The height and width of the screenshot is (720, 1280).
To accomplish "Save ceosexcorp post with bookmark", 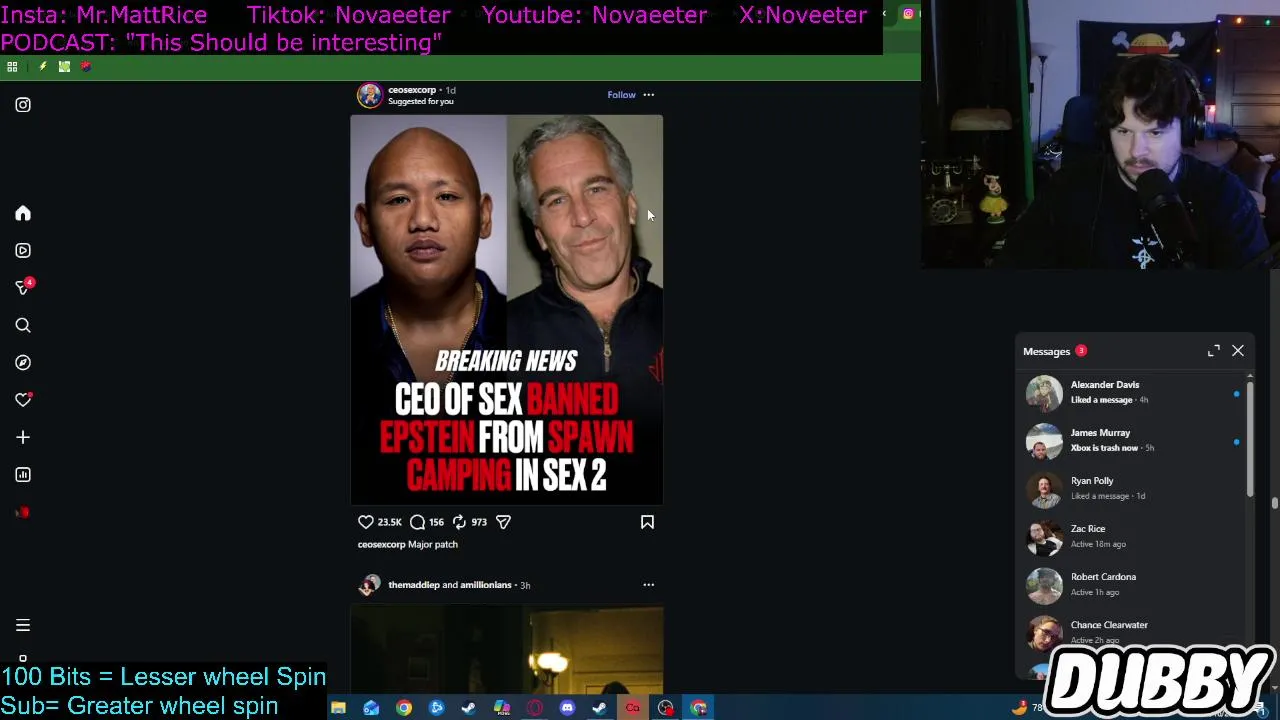I will coord(647,522).
